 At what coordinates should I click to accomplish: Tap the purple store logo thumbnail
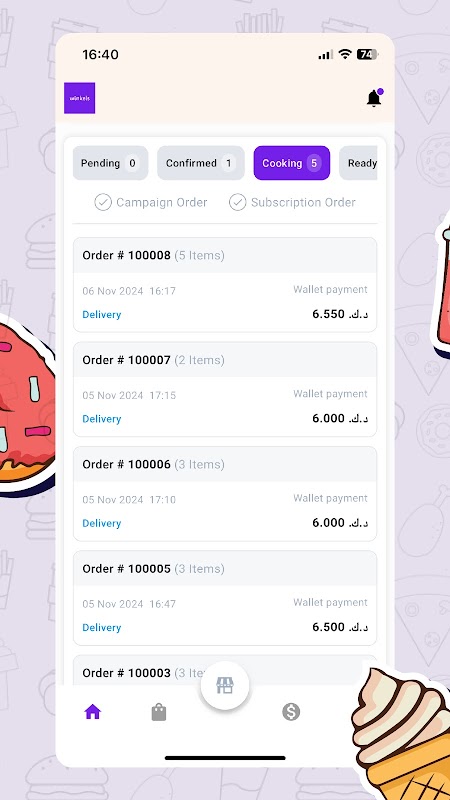pos(80,98)
